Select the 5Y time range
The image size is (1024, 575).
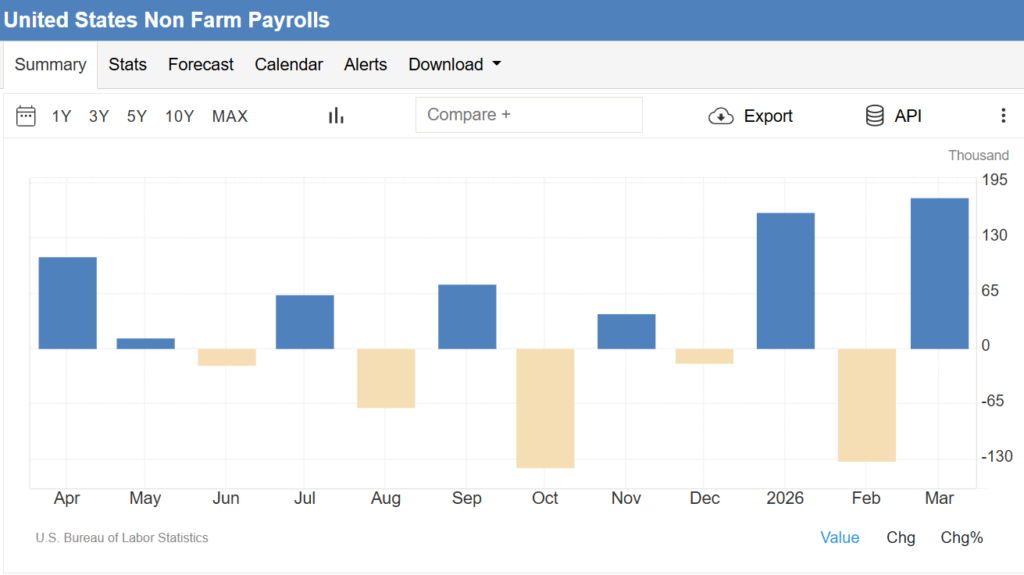point(136,116)
